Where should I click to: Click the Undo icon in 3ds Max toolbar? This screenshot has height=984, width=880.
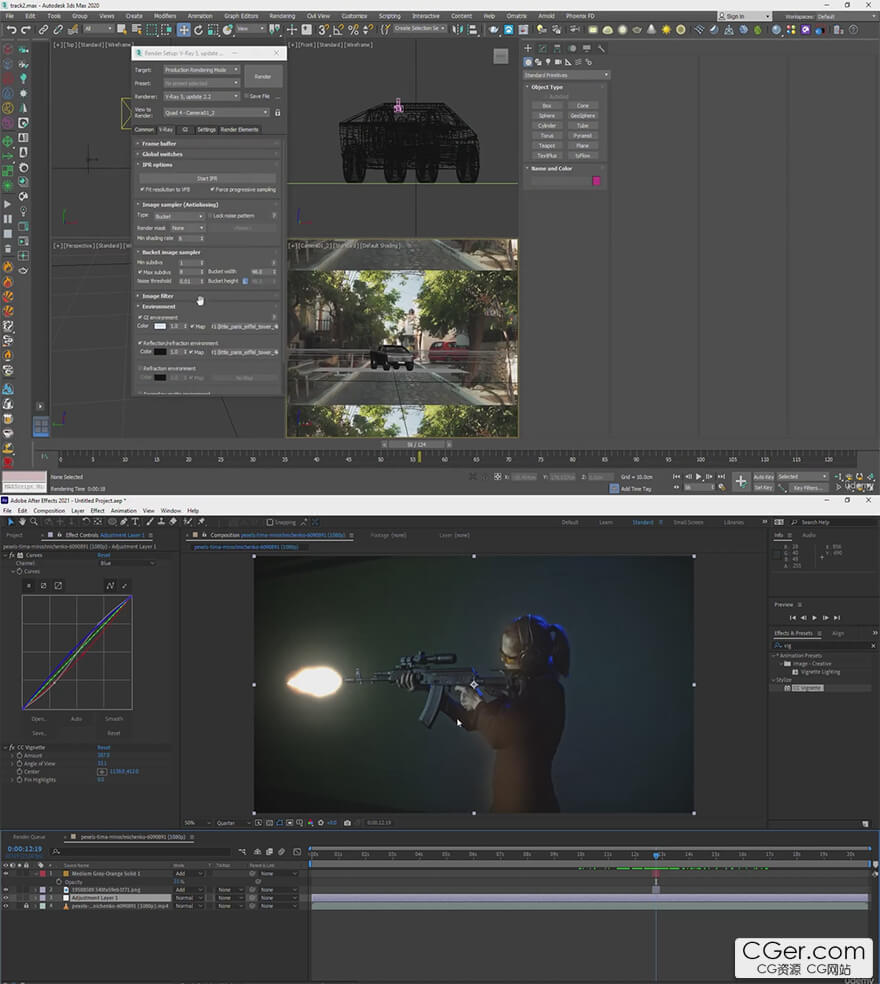pyautogui.click(x=11, y=29)
